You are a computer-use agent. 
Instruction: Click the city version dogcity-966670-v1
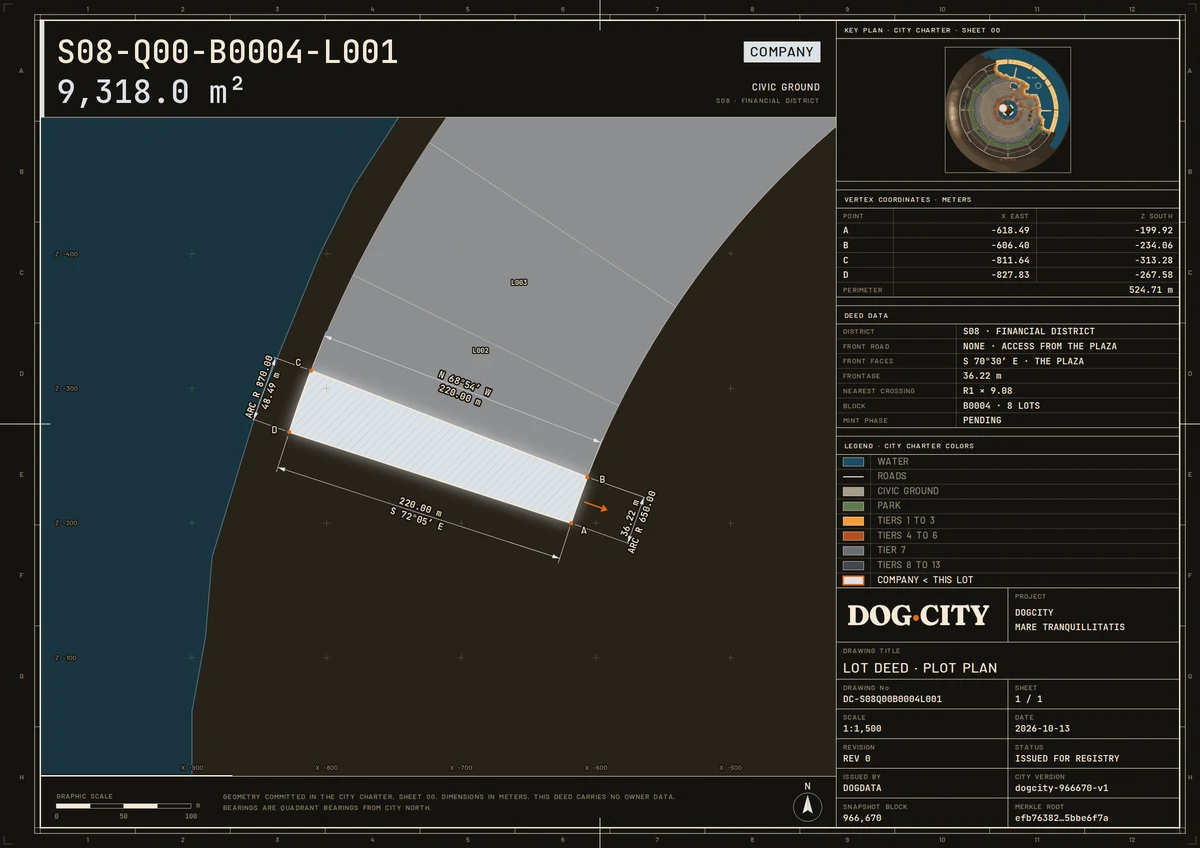coord(1061,788)
